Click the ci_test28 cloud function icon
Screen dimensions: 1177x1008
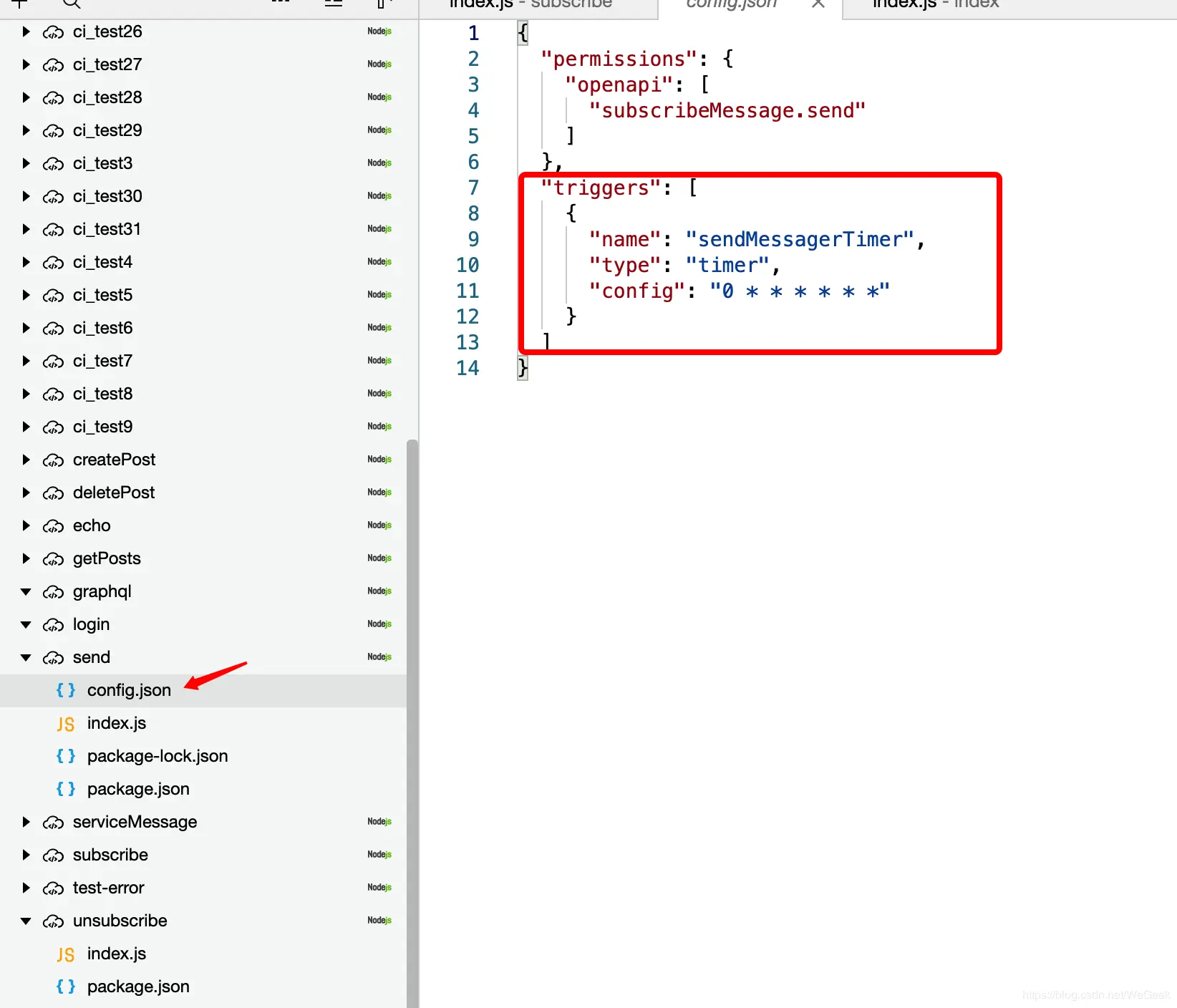(53, 98)
